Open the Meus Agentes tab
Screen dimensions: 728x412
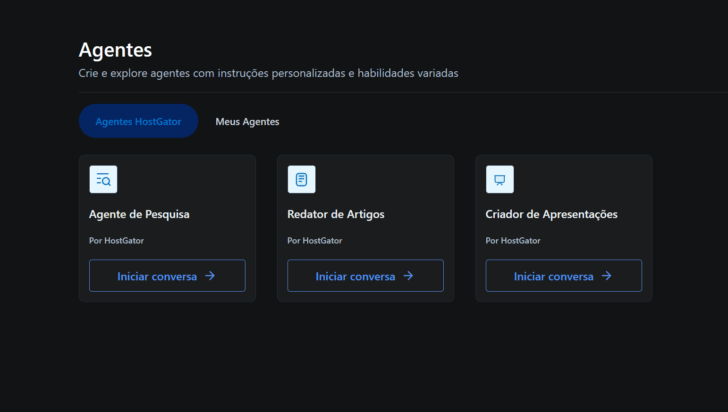click(247, 122)
